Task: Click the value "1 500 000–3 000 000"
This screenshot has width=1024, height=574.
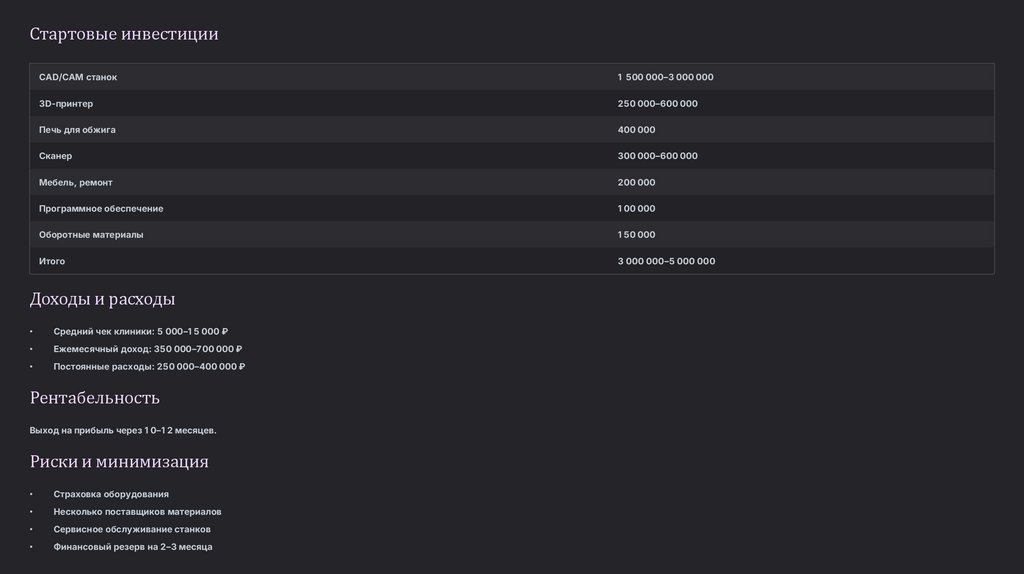Action: [665, 77]
